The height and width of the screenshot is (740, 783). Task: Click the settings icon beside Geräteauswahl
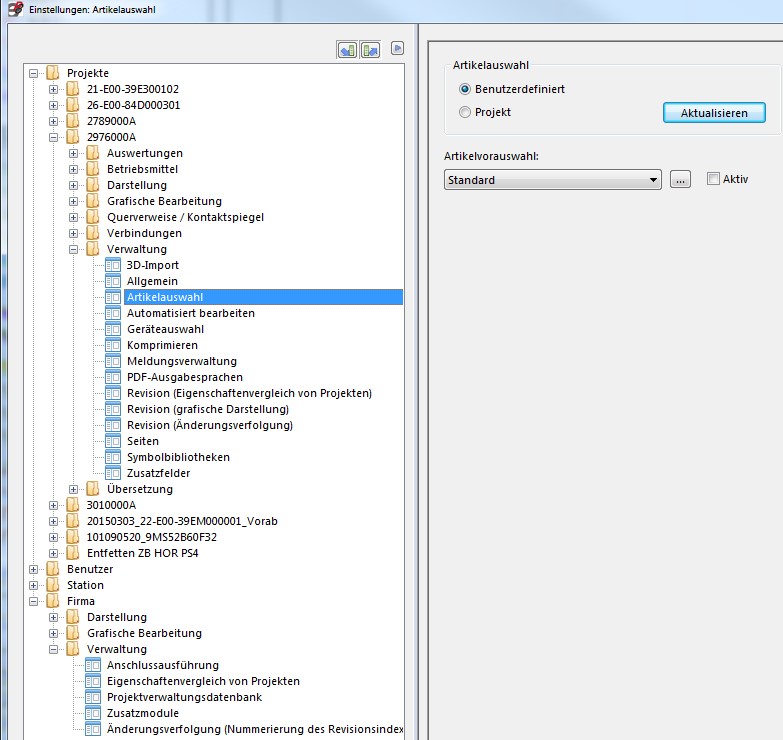click(x=113, y=329)
